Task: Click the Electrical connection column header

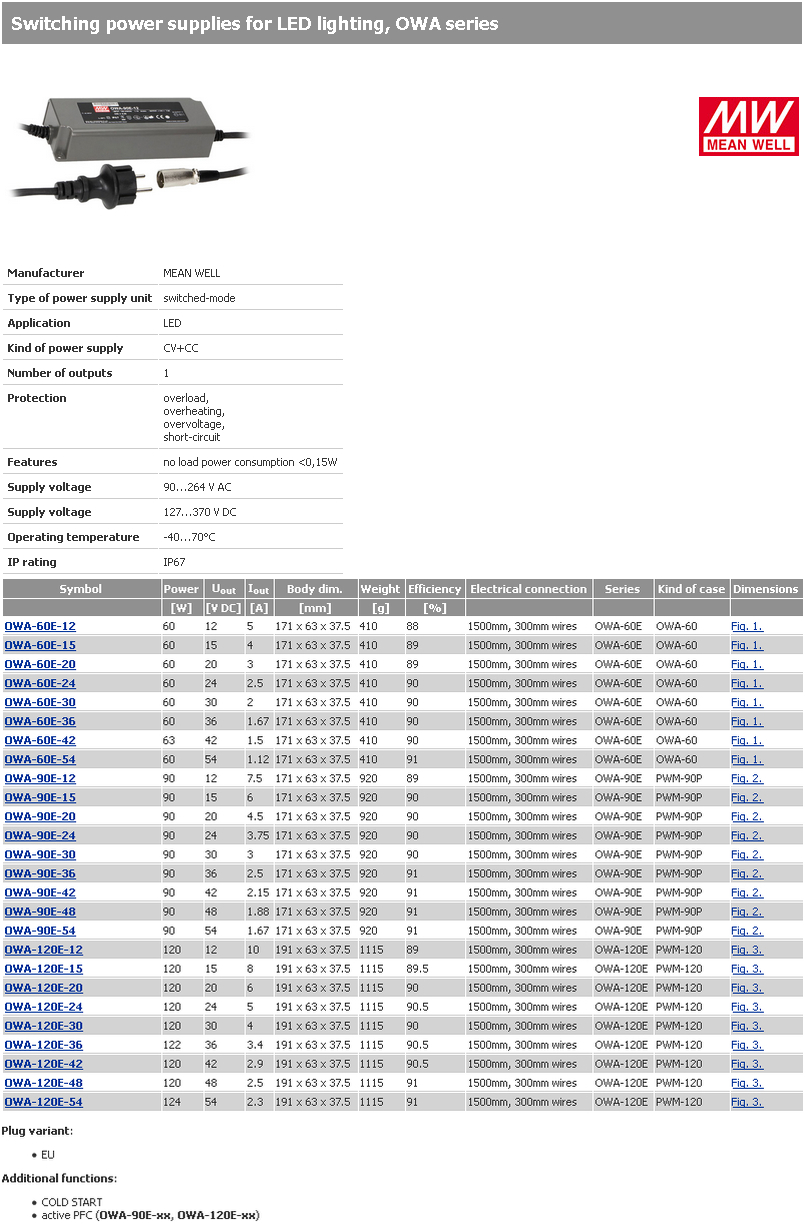Action: (x=528, y=589)
